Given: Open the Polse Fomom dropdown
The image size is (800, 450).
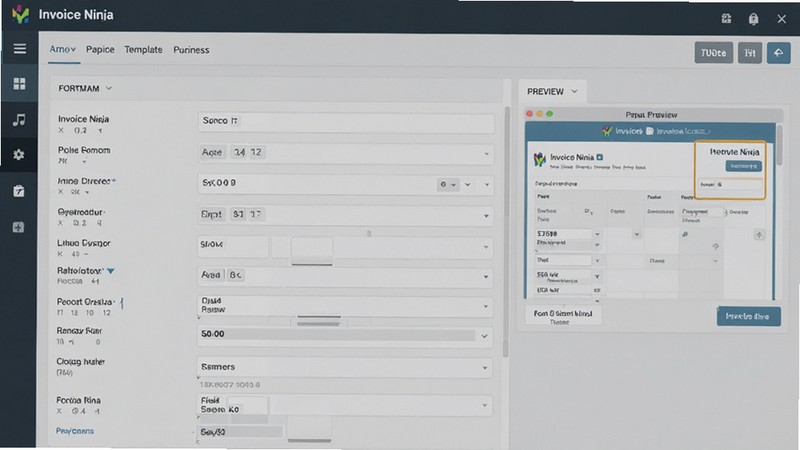Looking at the screenshot, I should pos(486,154).
